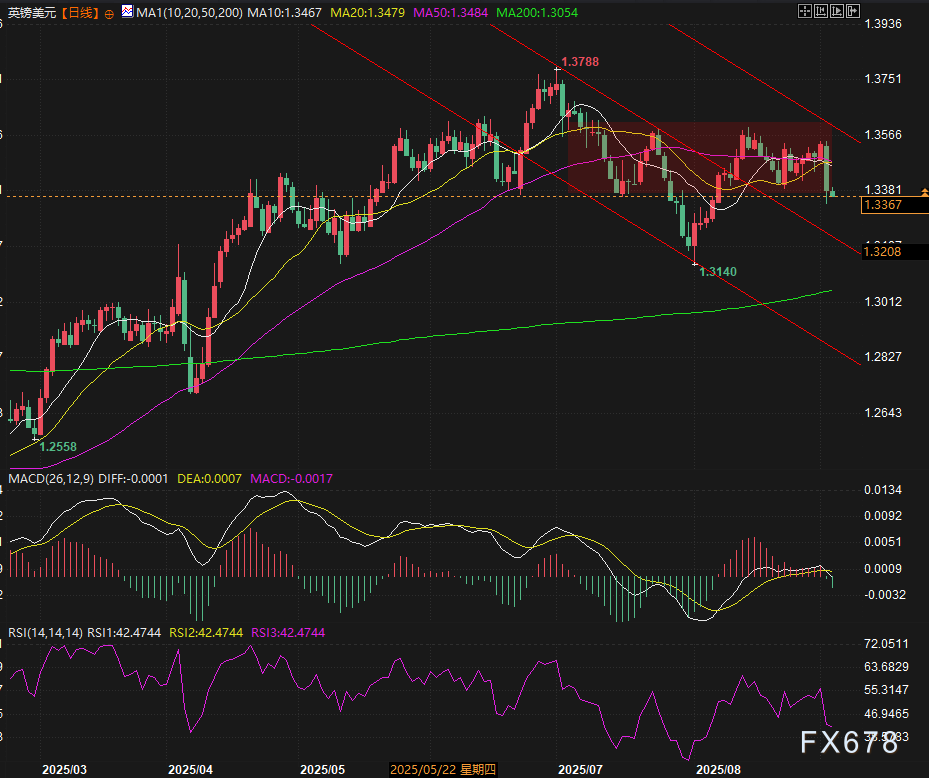
Task: Click the highlighted 2025/05/22 date label
Action: click(444, 769)
